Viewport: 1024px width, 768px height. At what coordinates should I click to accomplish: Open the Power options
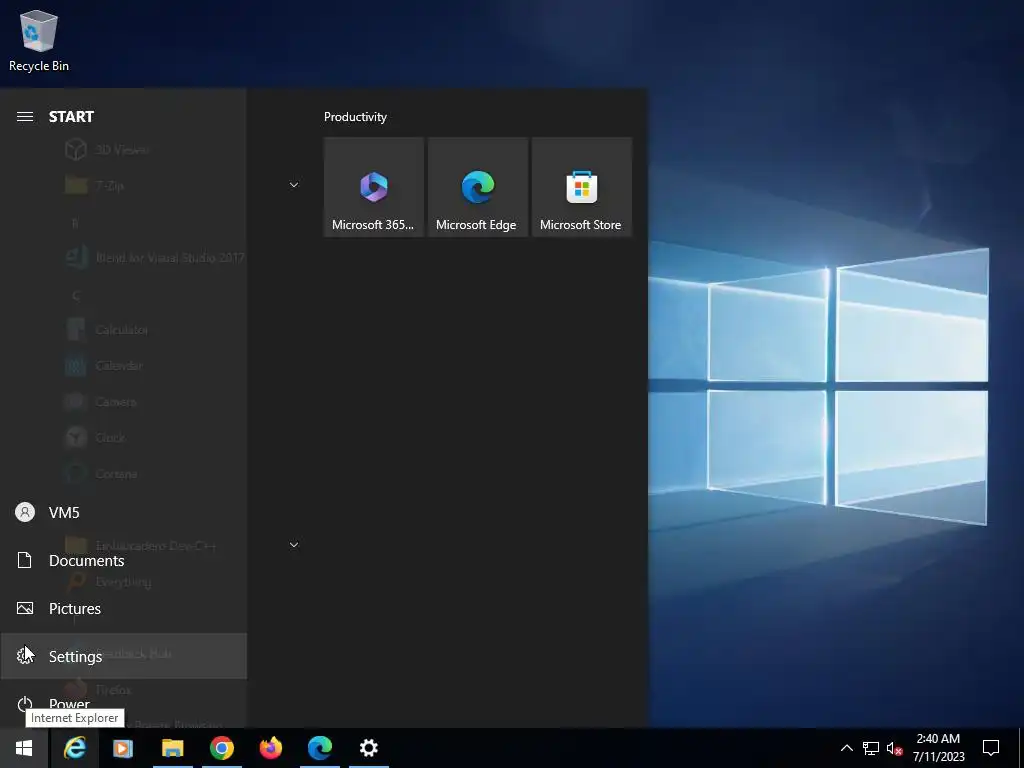123,704
